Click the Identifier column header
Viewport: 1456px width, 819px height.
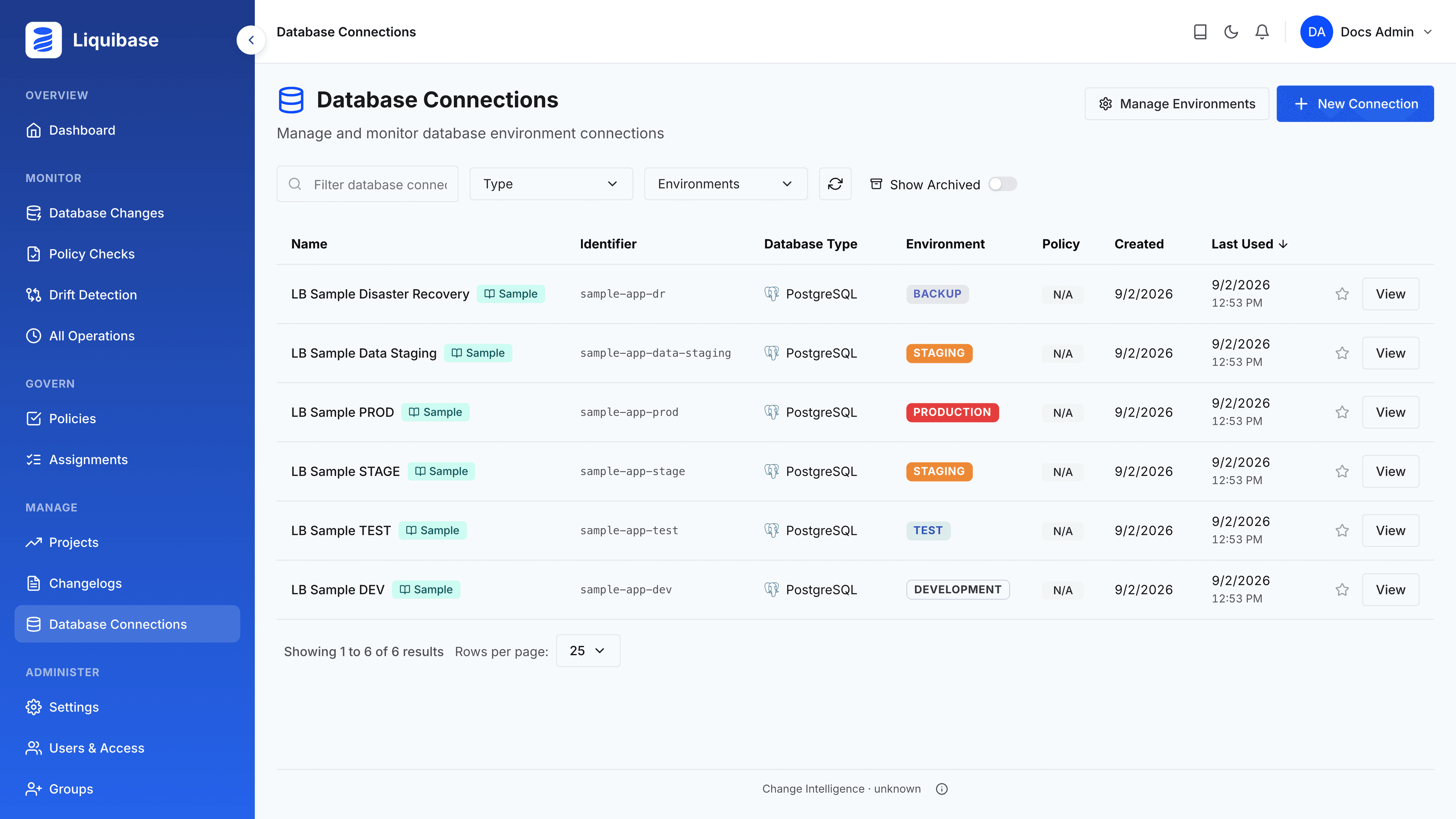[608, 244]
